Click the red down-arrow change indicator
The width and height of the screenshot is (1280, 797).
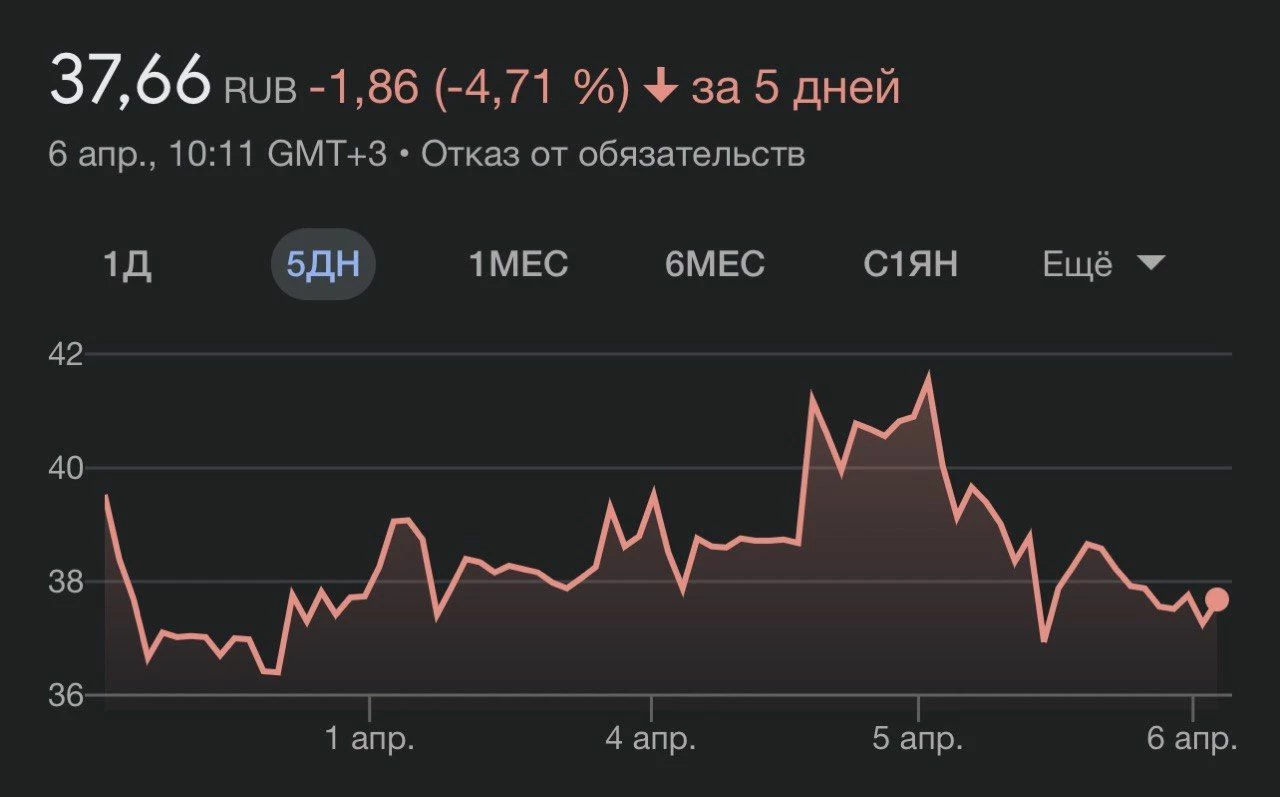659,88
